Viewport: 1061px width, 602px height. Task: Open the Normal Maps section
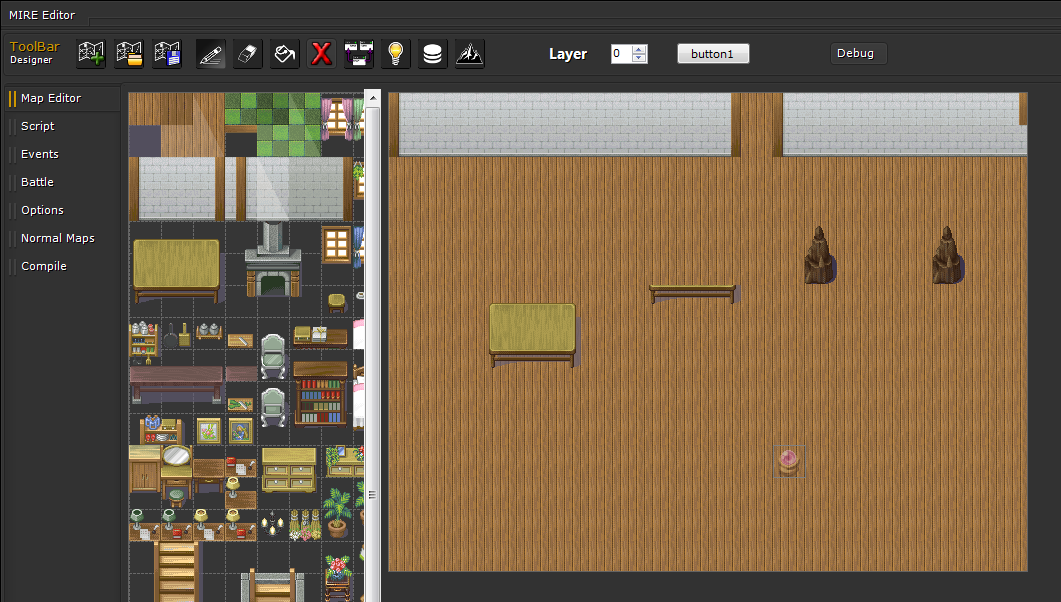point(58,238)
